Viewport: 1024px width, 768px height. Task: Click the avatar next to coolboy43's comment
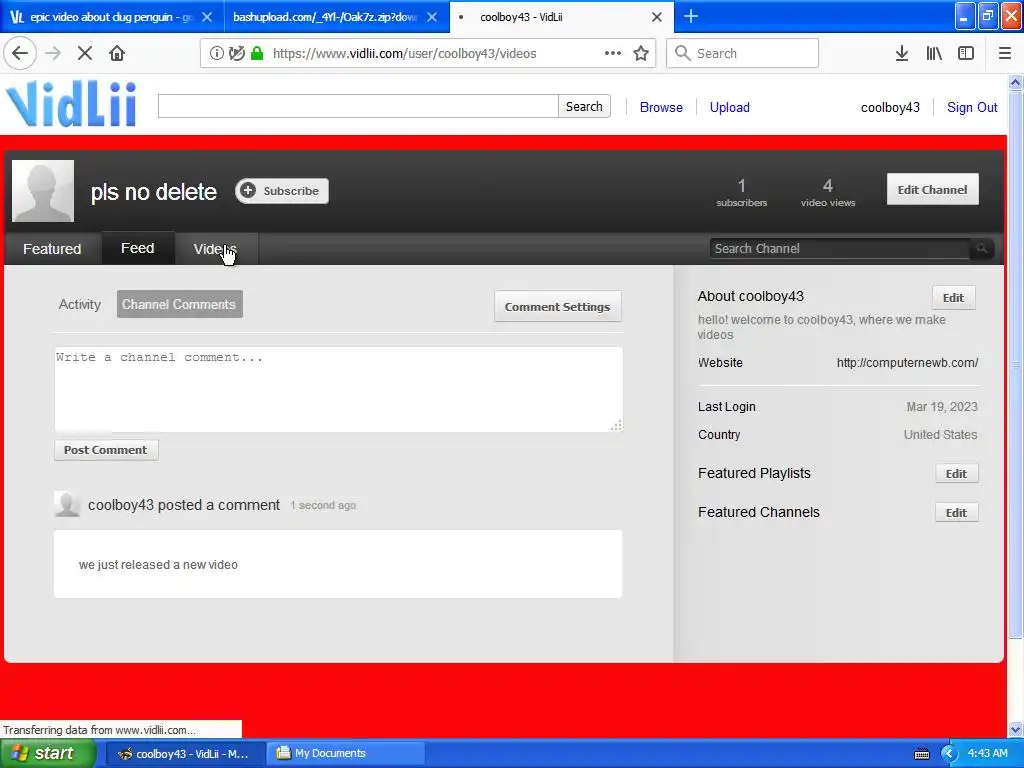click(x=67, y=505)
